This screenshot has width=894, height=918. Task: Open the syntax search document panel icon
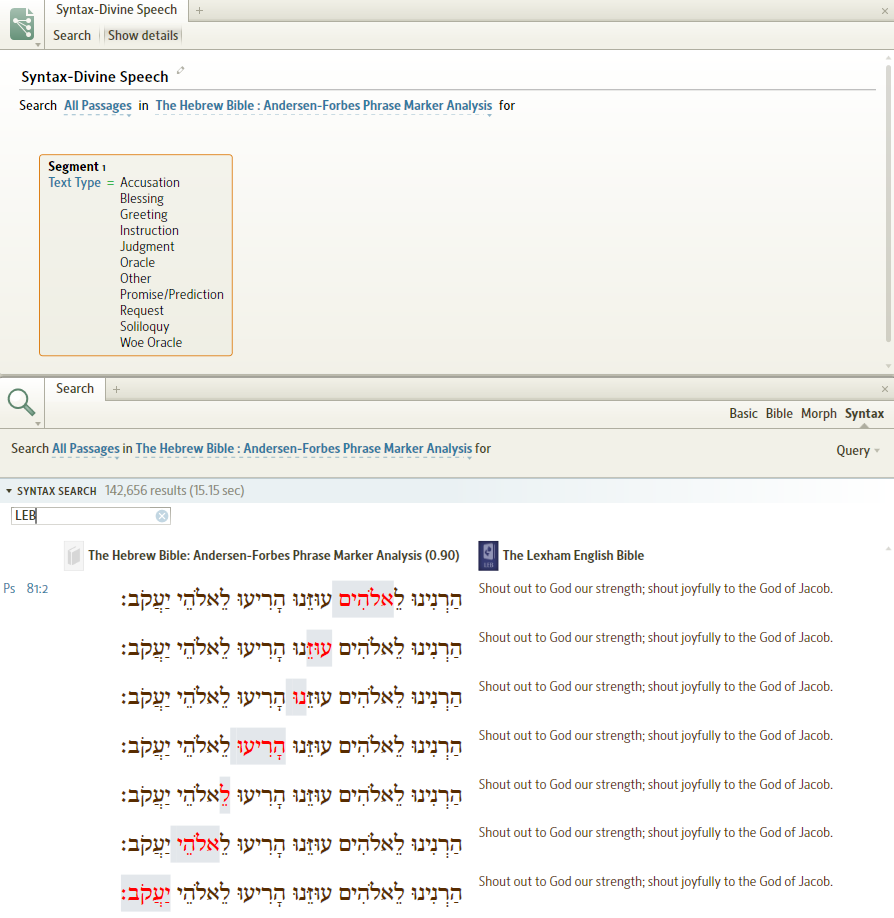22,24
